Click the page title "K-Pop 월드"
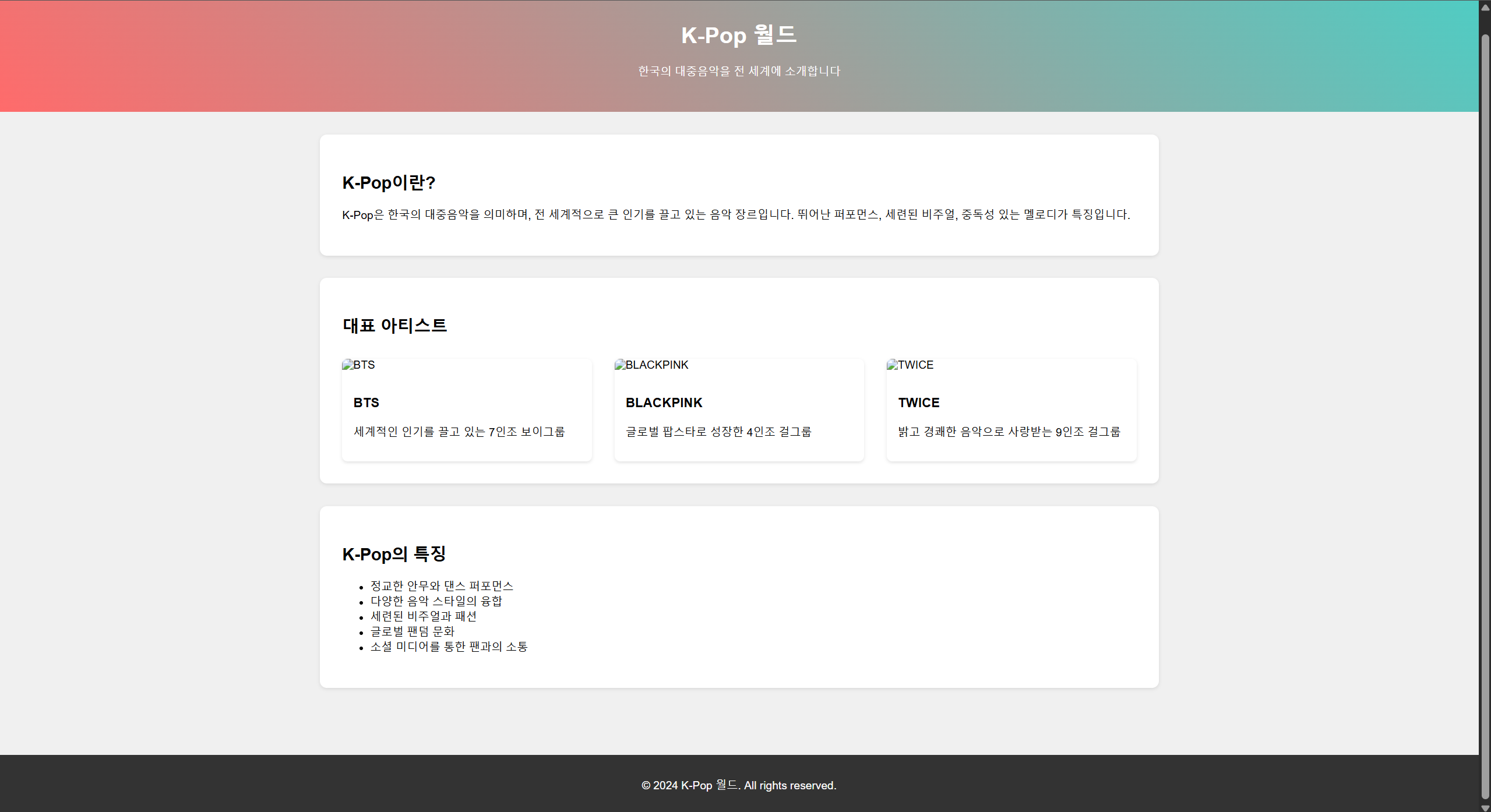 [x=739, y=35]
